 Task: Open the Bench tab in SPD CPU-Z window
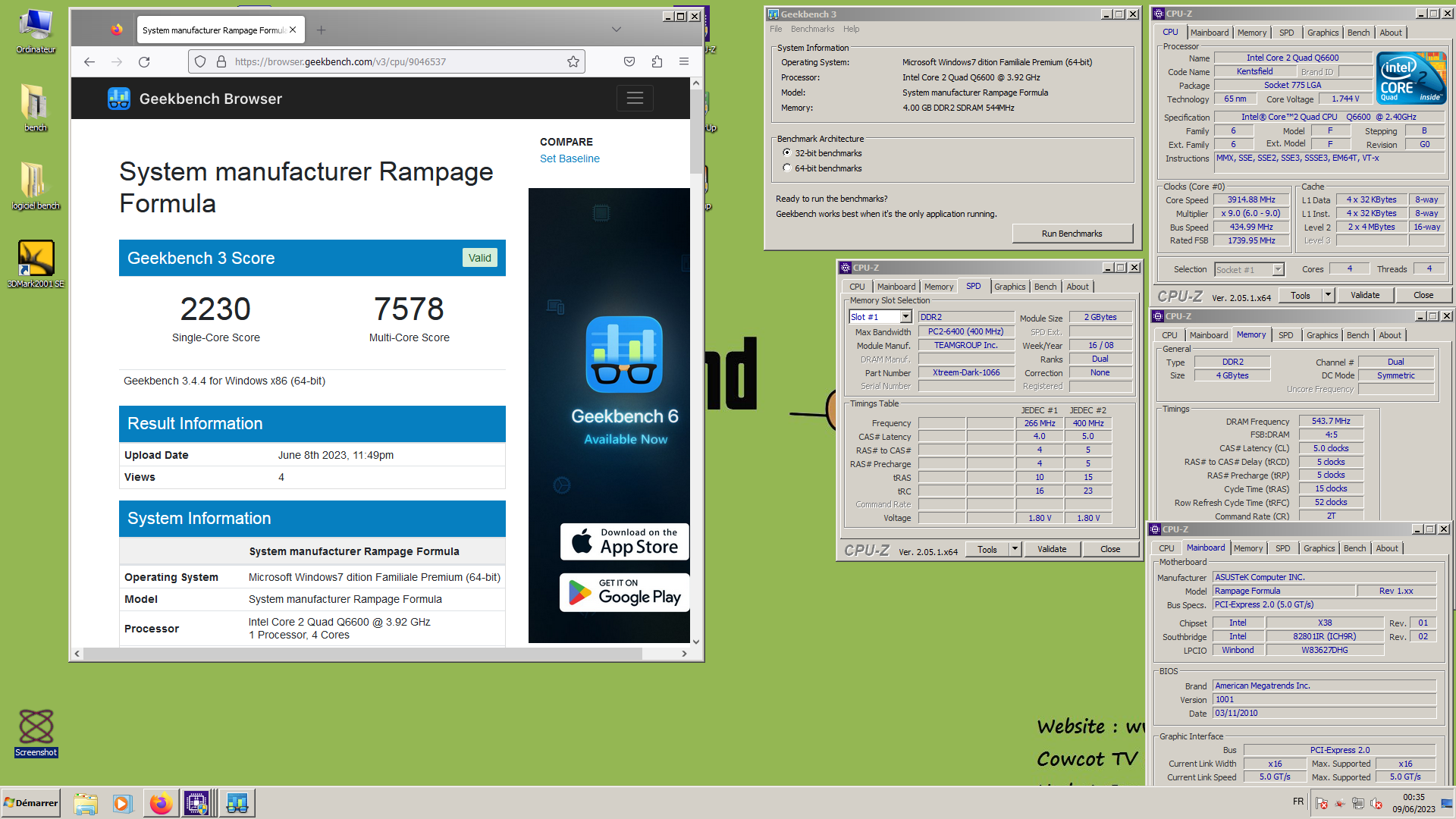(1045, 287)
